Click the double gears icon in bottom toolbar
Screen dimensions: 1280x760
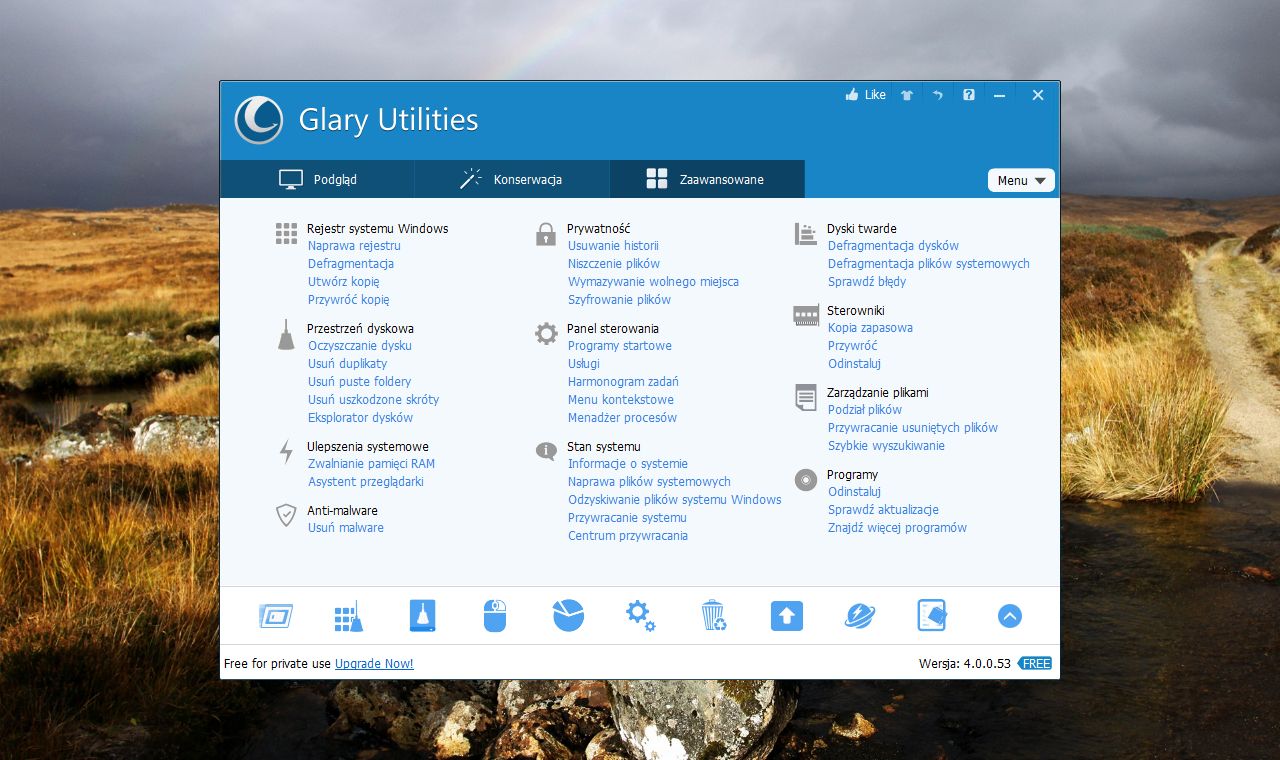[641, 615]
